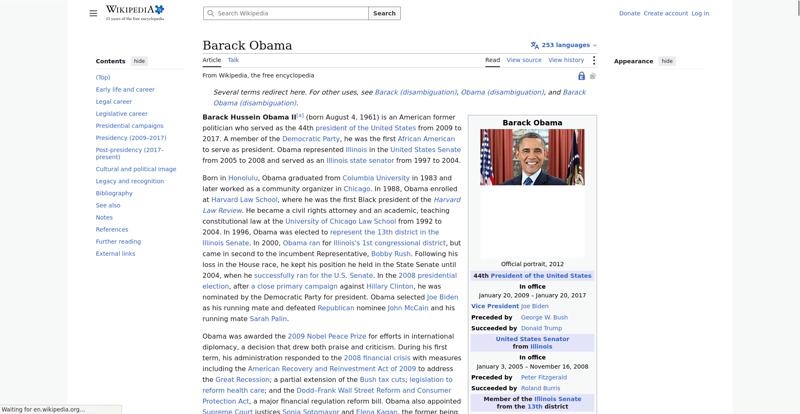Open the Great Recession link
This screenshot has width=800, height=414.
[242, 380]
